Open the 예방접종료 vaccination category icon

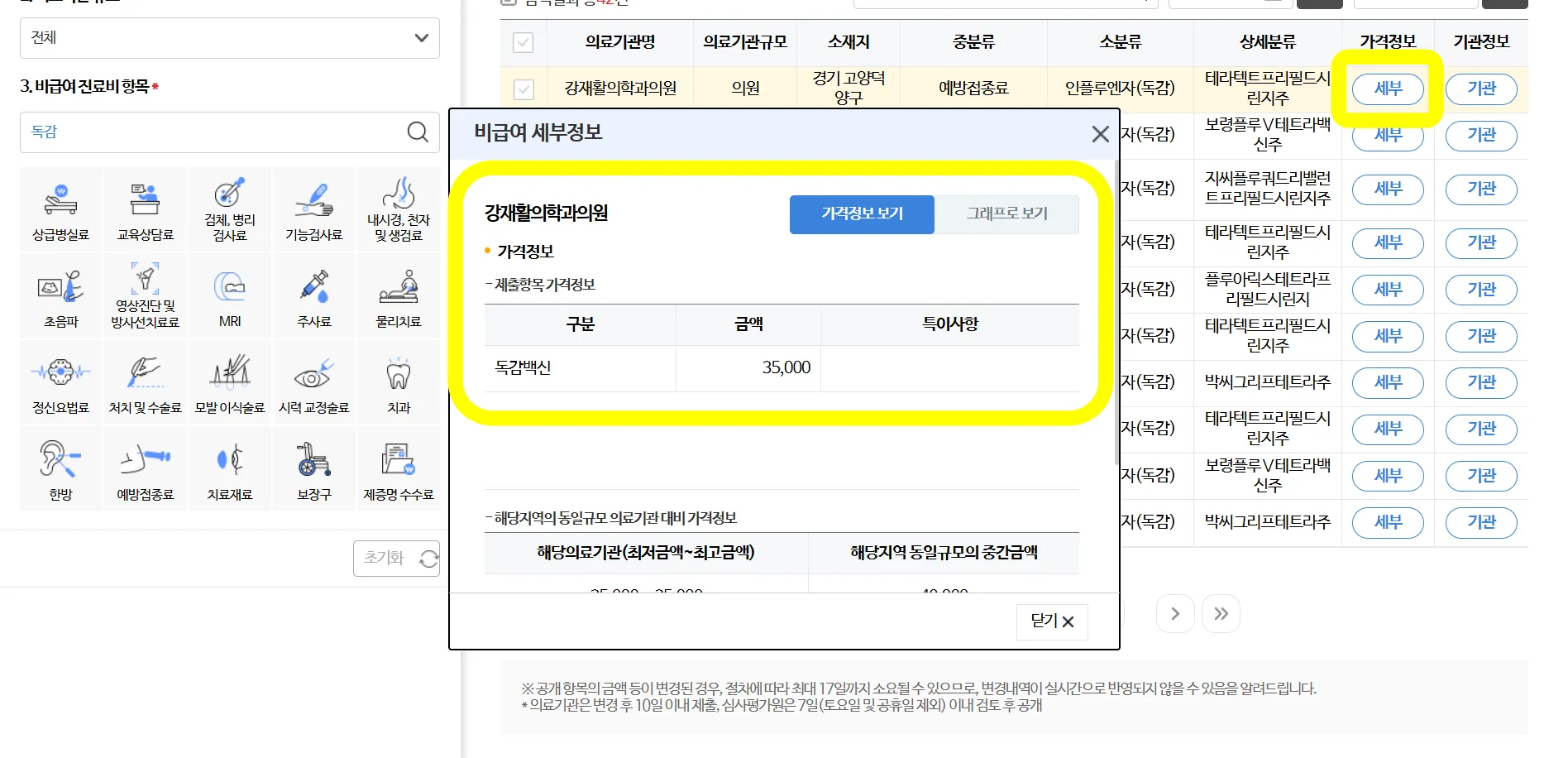(x=145, y=468)
